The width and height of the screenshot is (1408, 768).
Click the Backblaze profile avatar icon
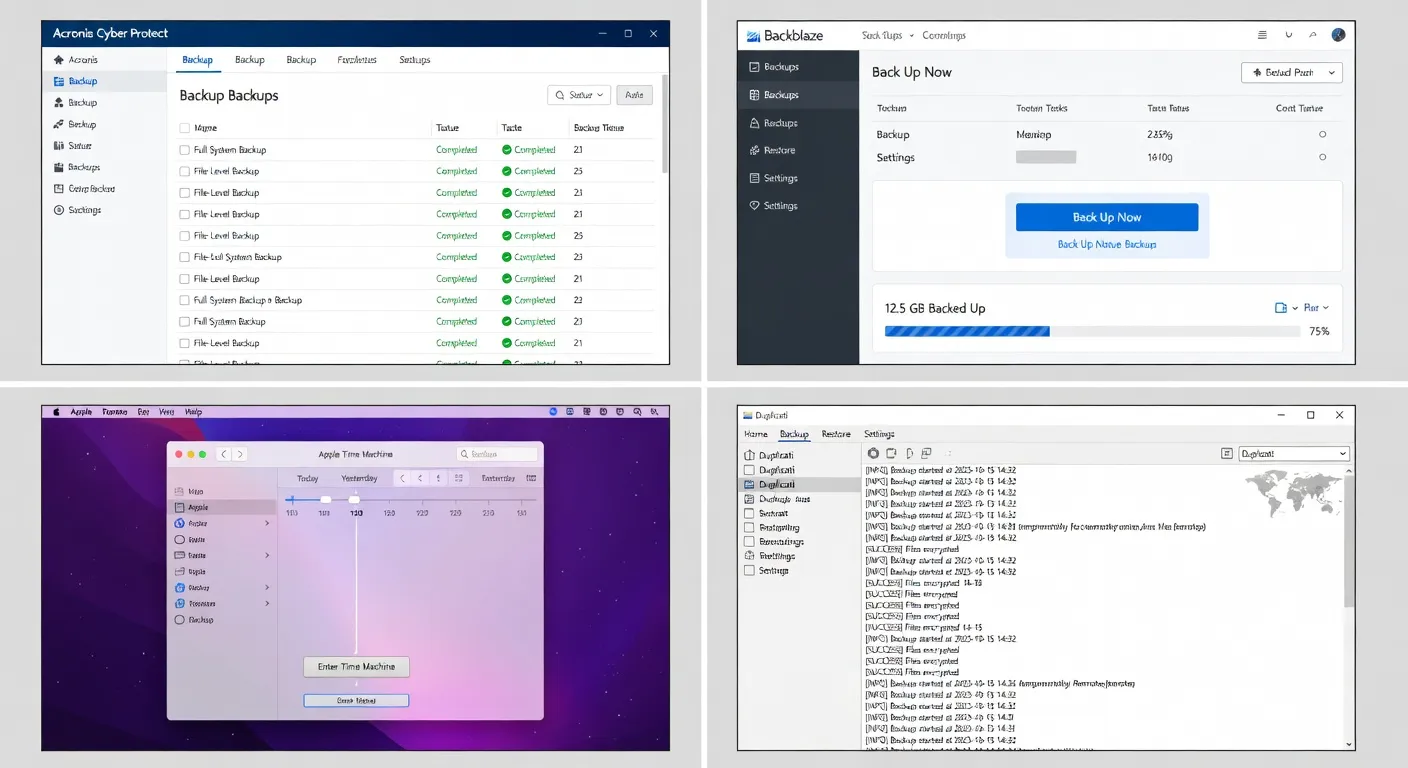[x=1338, y=33]
